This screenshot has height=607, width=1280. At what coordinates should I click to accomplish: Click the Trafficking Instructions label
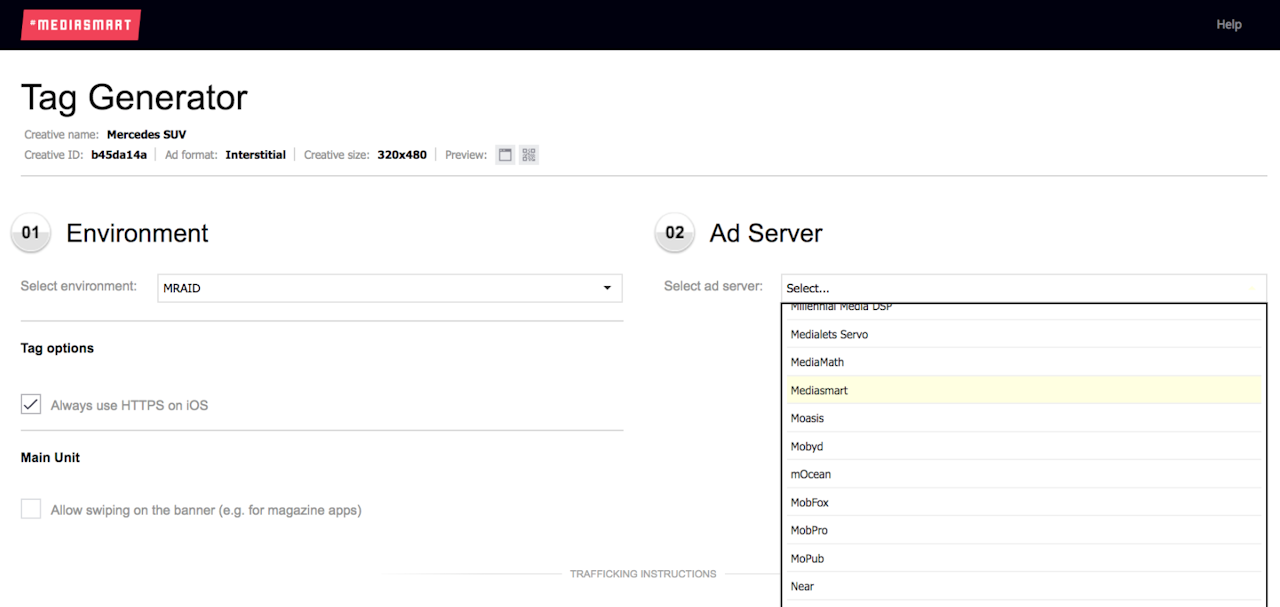tap(643, 574)
